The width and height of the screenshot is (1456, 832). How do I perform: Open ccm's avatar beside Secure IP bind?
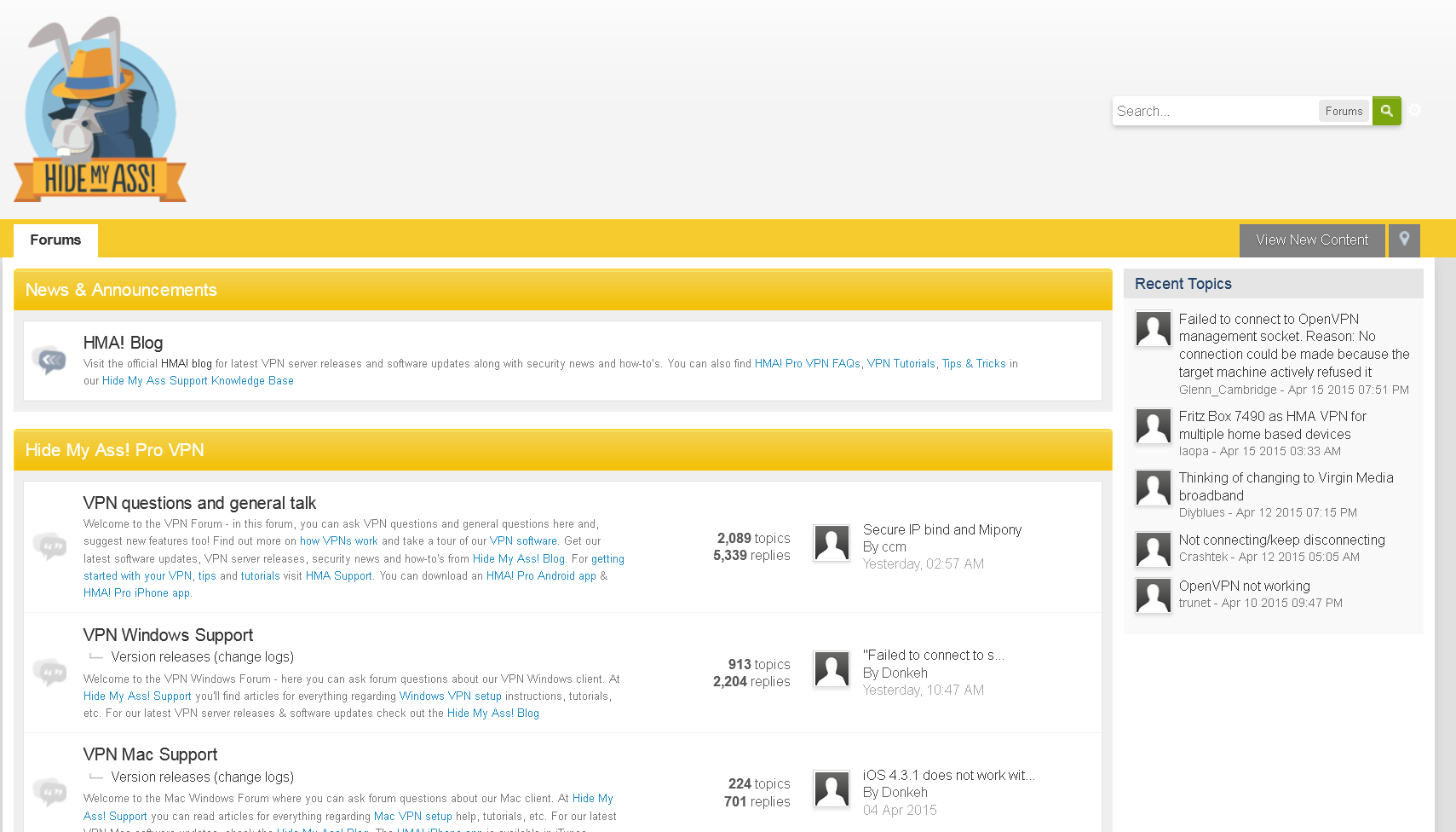832,543
